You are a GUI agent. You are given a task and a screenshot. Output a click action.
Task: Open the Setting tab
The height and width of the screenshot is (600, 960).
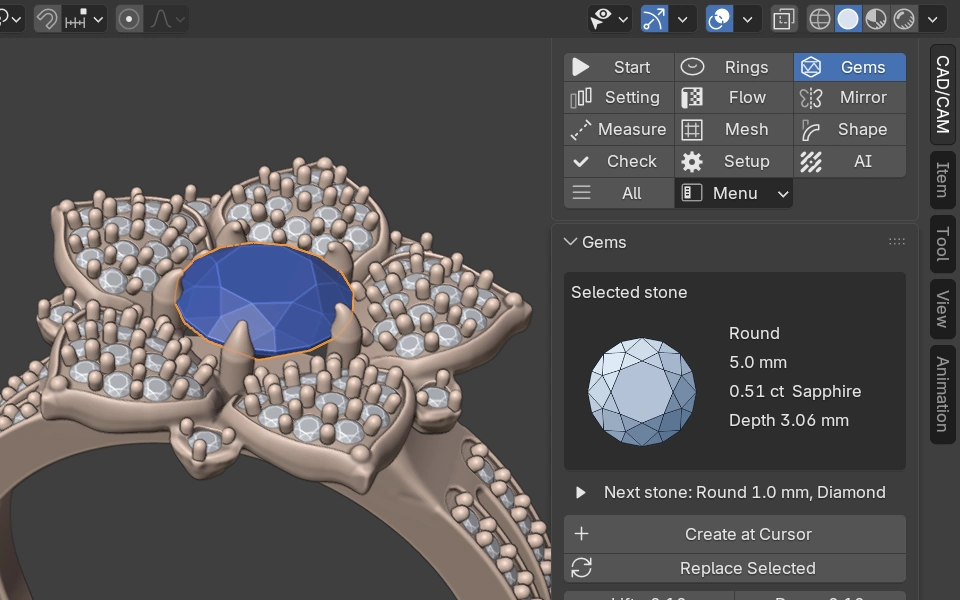pos(618,97)
